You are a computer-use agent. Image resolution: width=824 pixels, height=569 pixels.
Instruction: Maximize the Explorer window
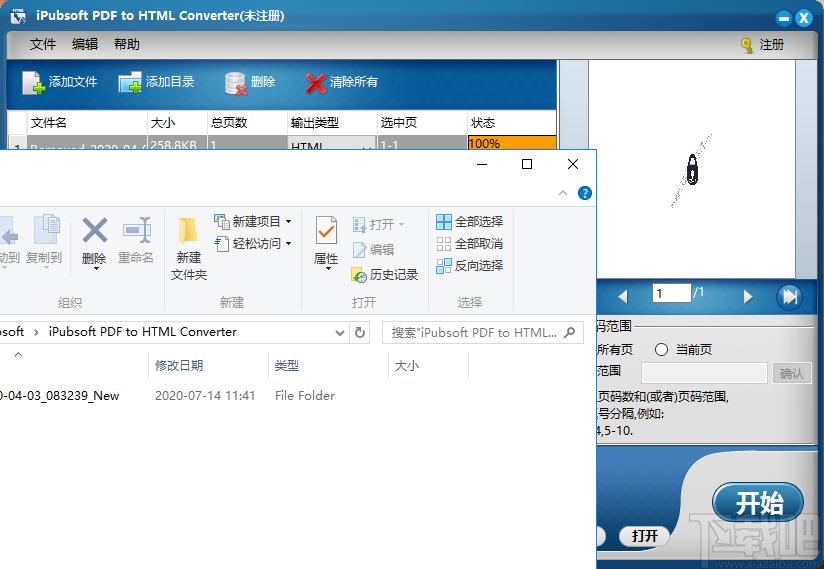pyautogui.click(x=527, y=164)
